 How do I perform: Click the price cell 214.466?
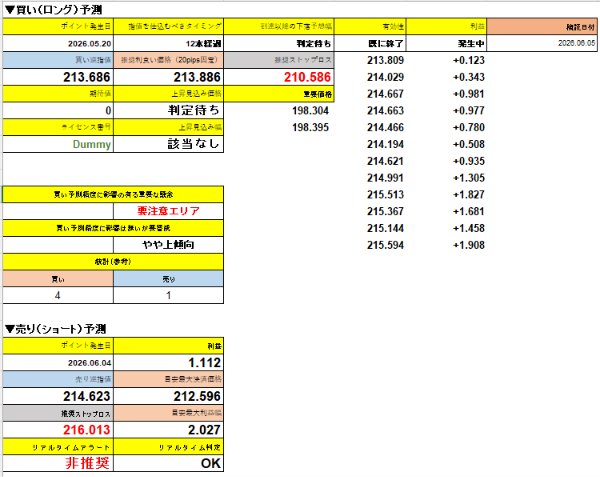(385, 127)
